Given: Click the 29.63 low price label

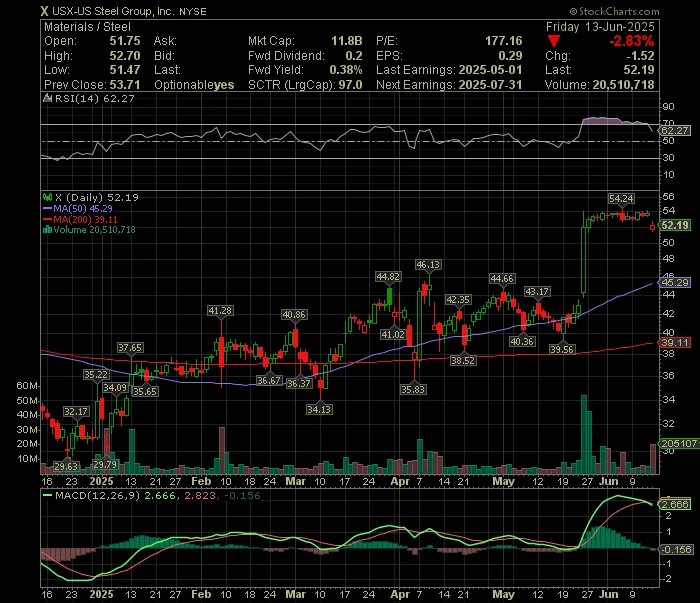Looking at the screenshot, I should [x=67, y=466].
